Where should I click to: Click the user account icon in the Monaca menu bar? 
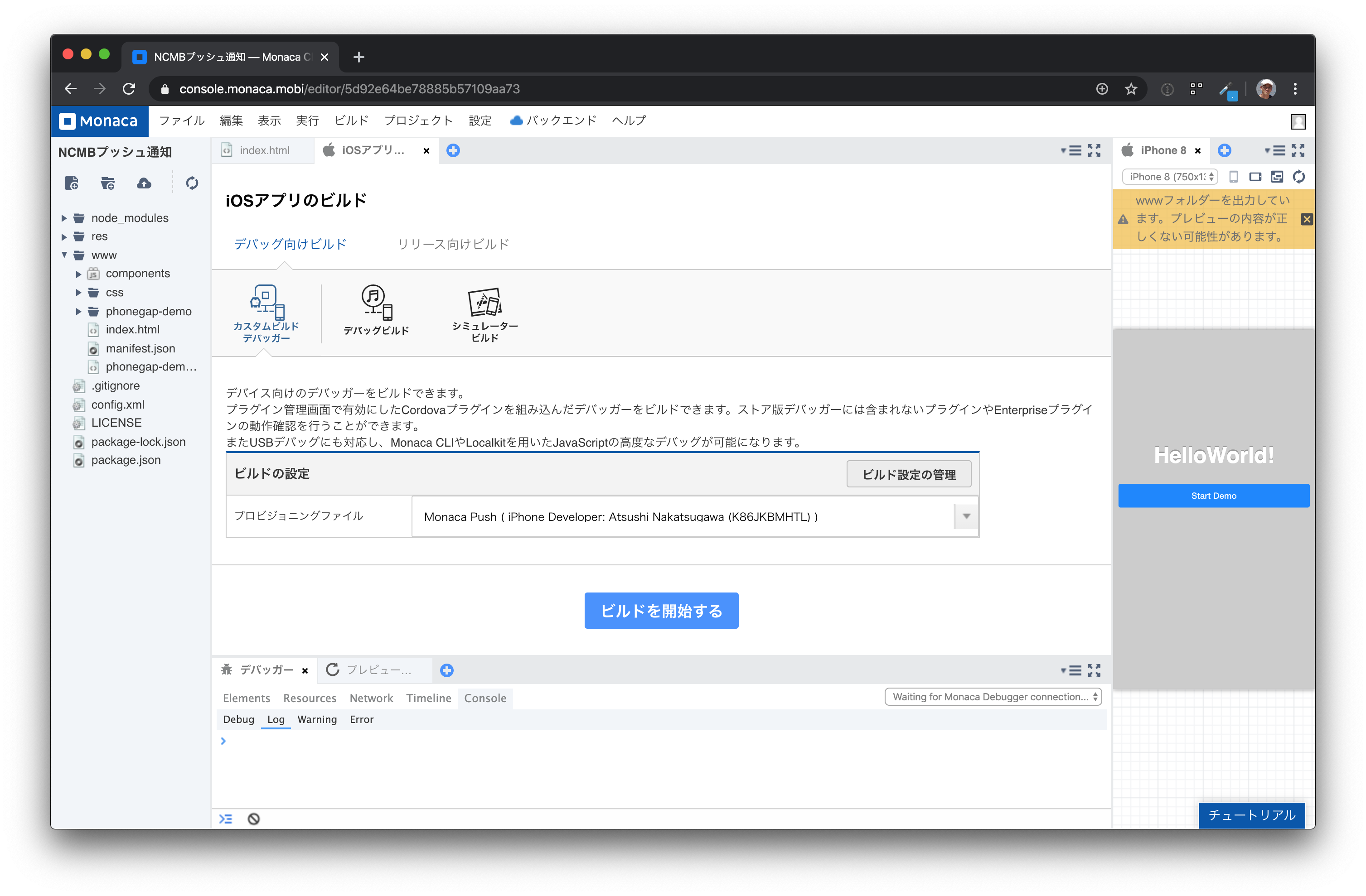1298,121
